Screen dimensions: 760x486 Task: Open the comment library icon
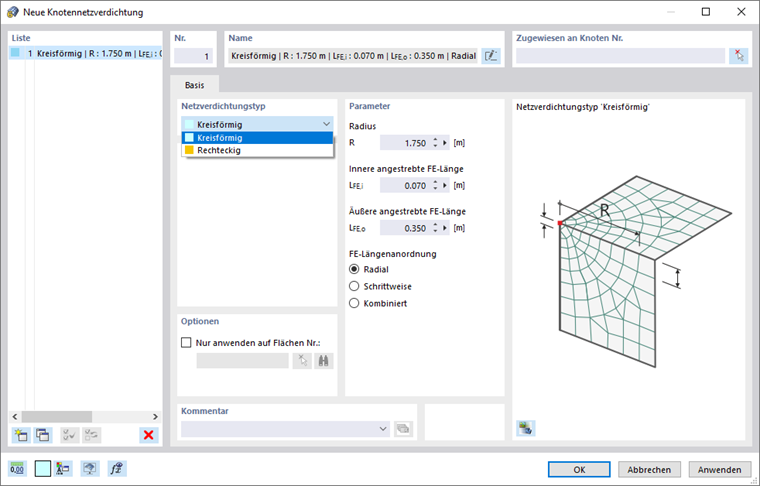403,429
